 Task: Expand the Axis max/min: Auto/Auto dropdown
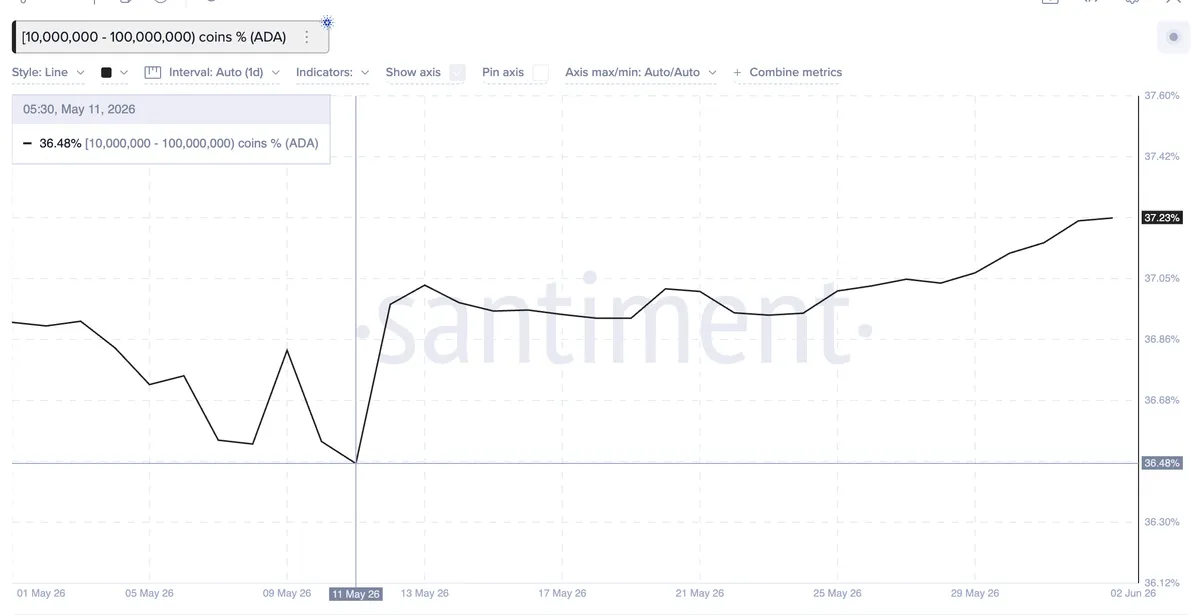point(640,72)
